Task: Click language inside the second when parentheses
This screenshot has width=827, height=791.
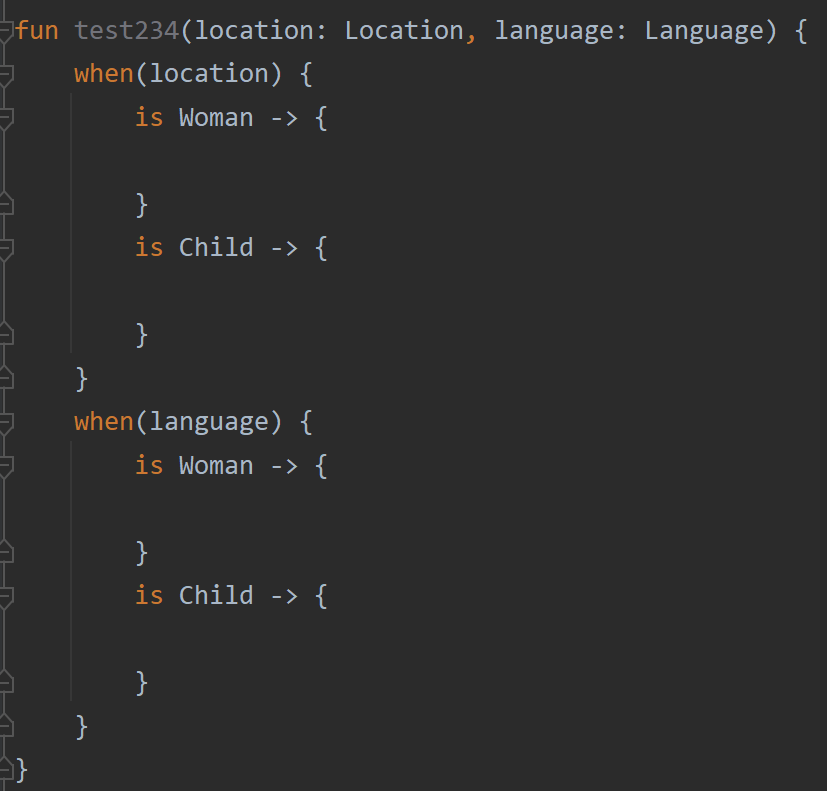Action: (x=209, y=423)
